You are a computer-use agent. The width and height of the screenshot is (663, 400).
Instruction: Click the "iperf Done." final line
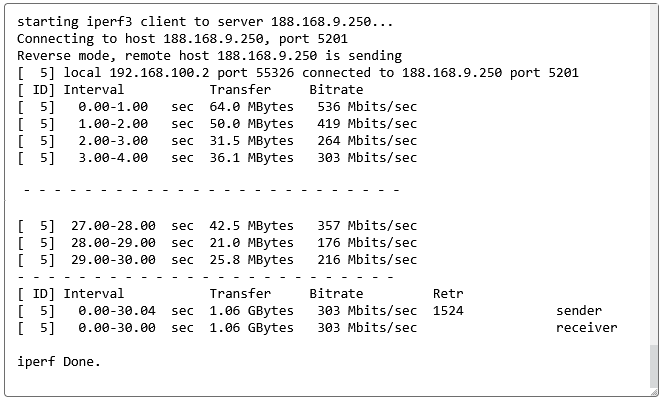[59, 362]
